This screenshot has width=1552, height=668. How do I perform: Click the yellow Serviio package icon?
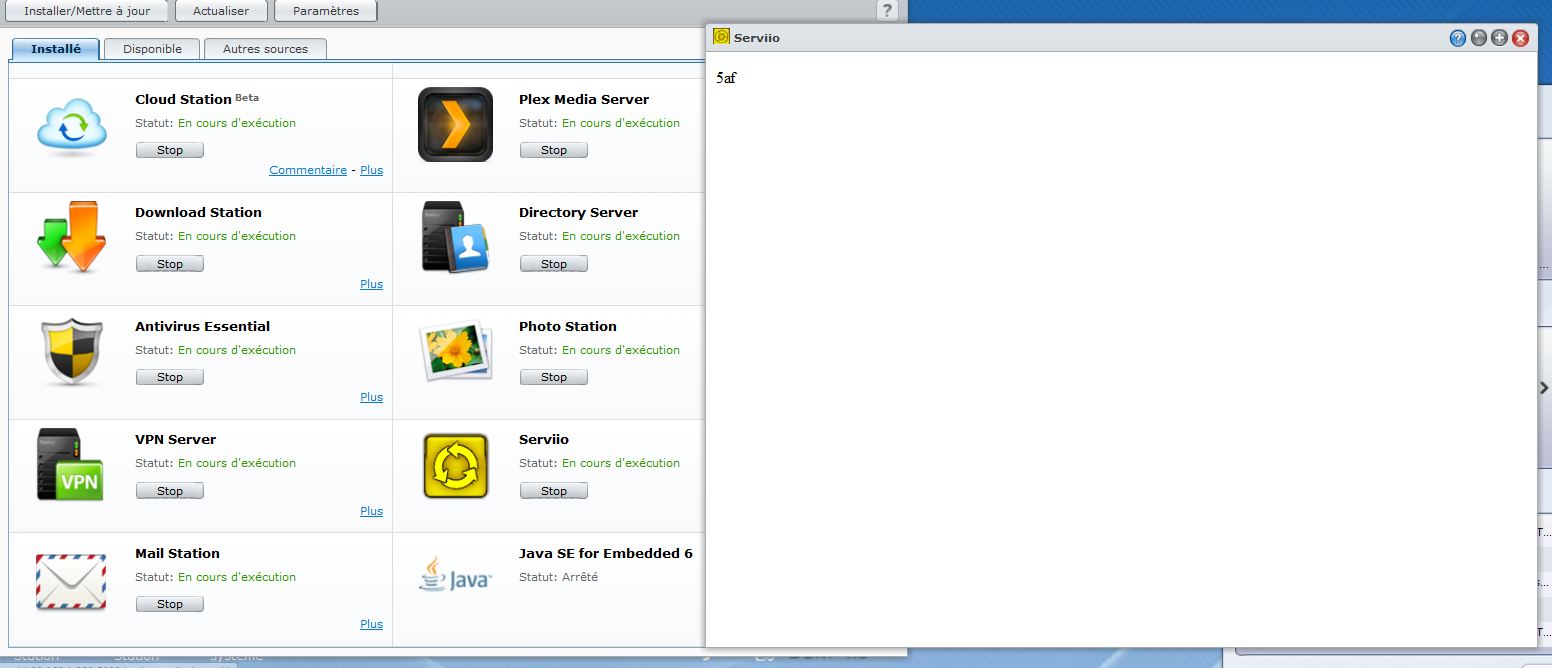pos(455,465)
